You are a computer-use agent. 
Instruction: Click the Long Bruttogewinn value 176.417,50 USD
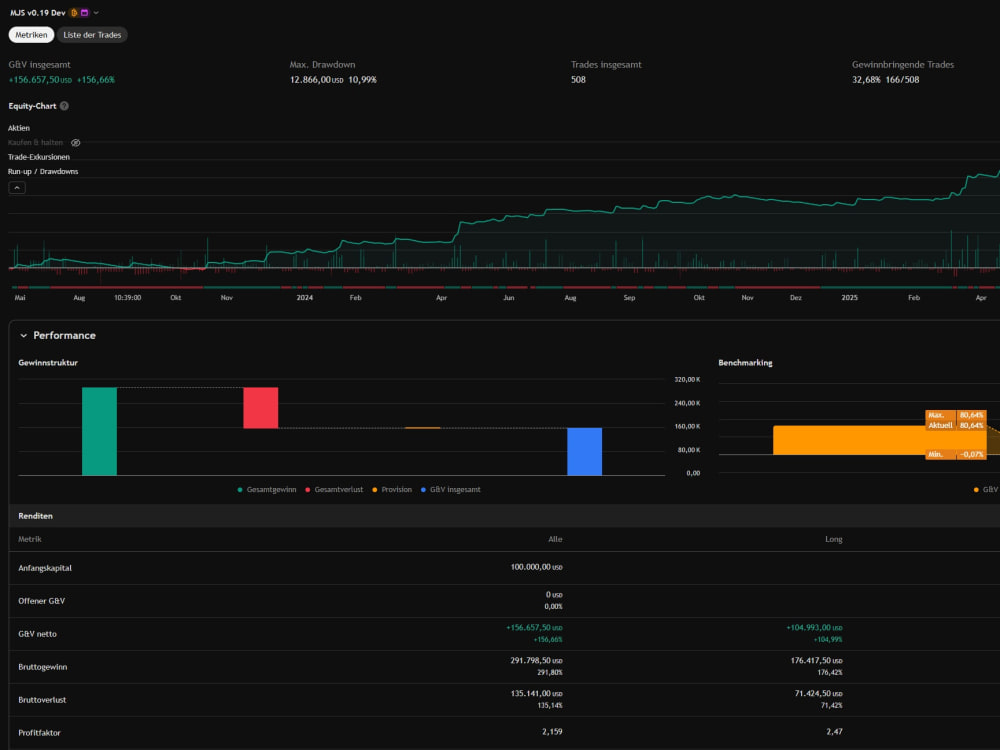click(x=816, y=661)
